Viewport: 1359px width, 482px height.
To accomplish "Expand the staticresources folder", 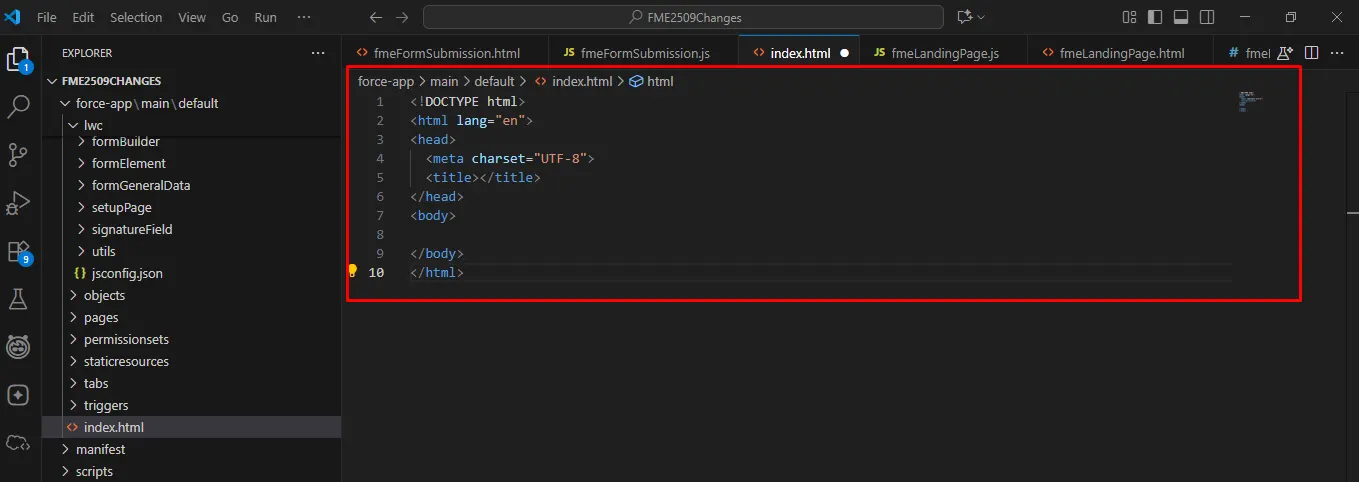I will pos(126,361).
